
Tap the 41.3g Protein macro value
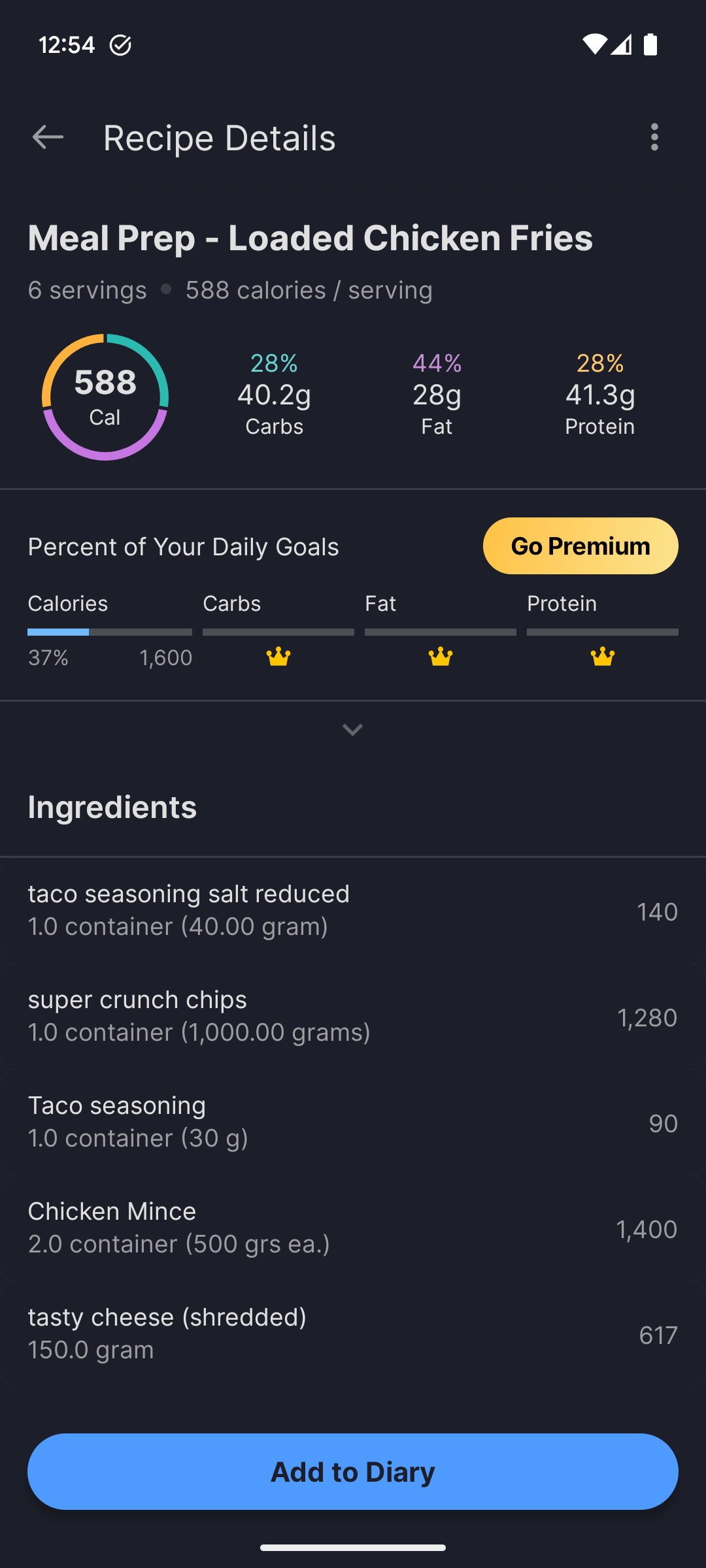click(x=600, y=395)
